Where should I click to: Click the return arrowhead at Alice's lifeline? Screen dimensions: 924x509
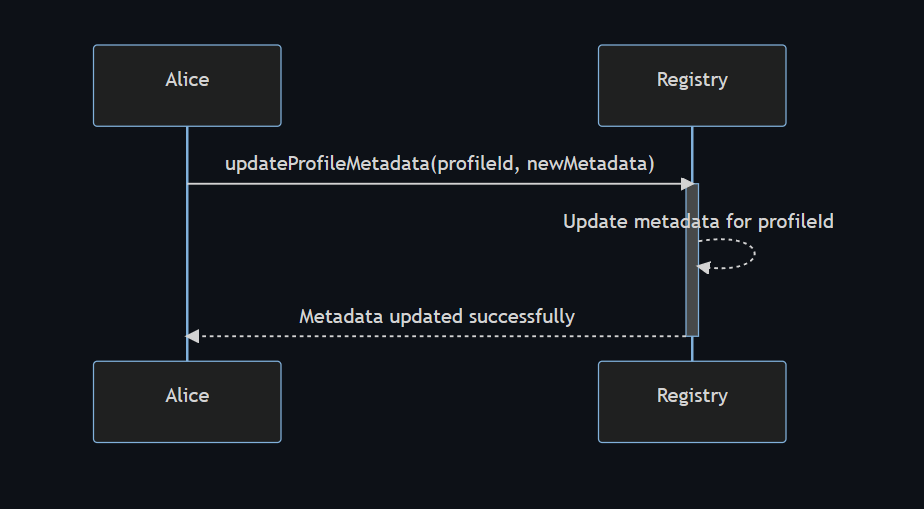[x=193, y=336]
